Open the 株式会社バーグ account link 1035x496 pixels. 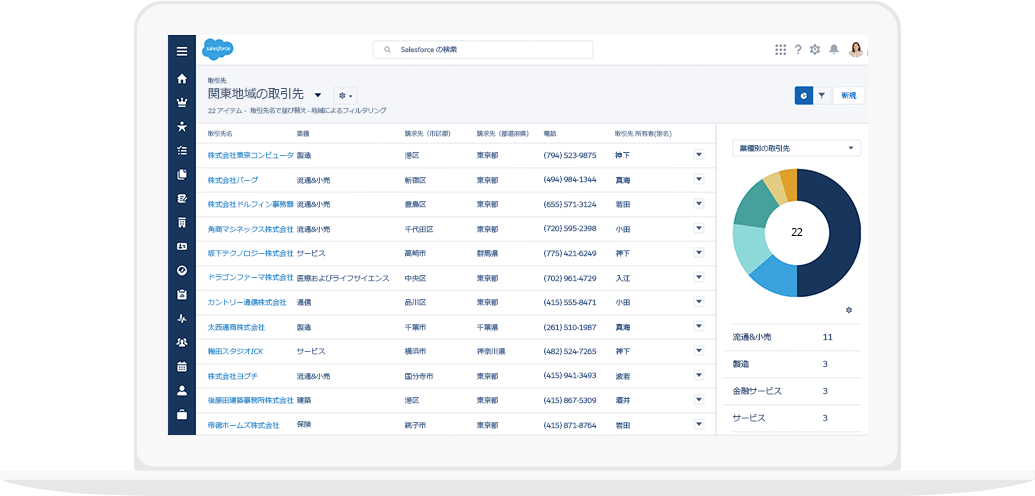[x=233, y=180]
